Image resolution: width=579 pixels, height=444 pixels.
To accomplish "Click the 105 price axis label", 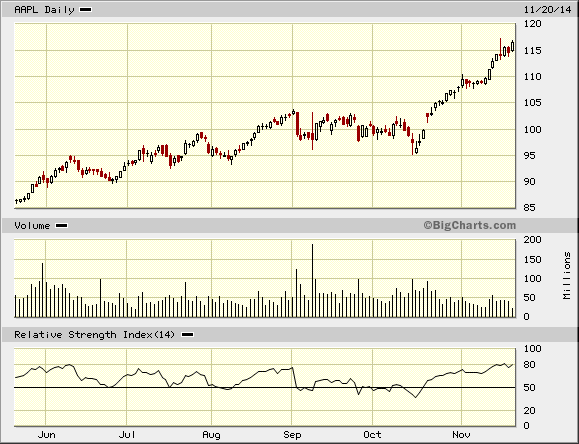I will (532, 103).
